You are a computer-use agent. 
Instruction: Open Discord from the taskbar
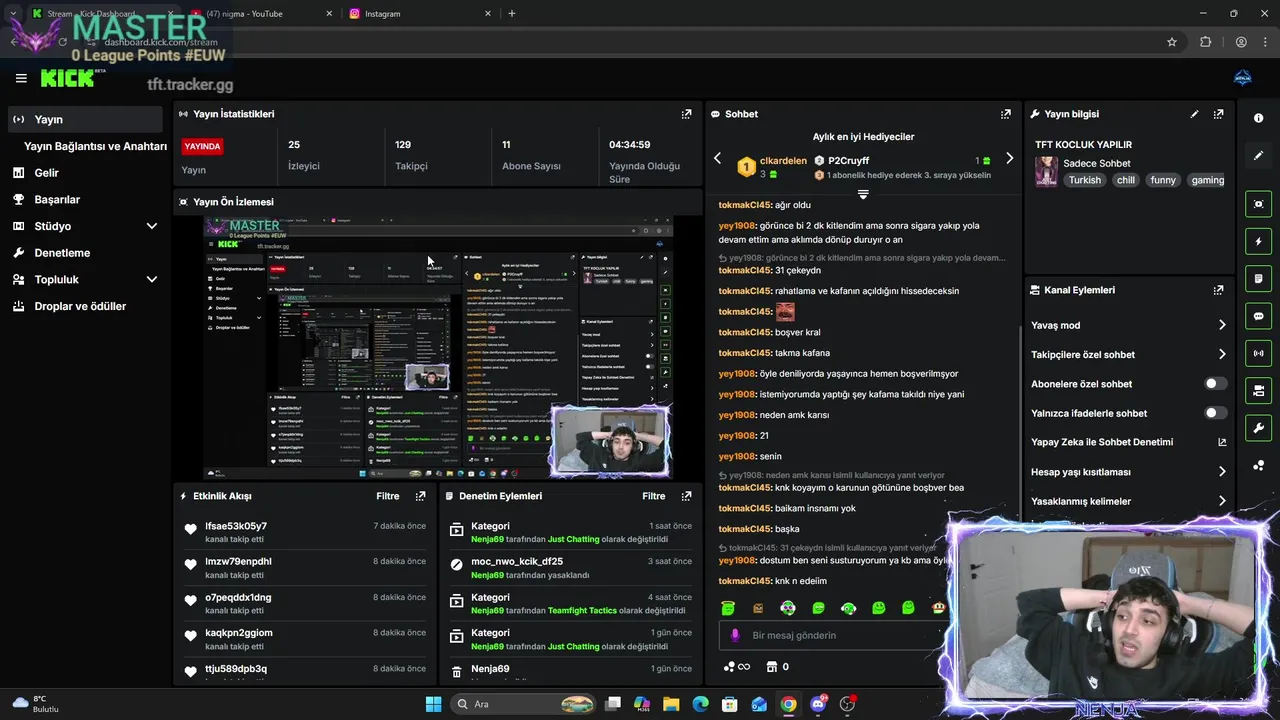click(818, 704)
